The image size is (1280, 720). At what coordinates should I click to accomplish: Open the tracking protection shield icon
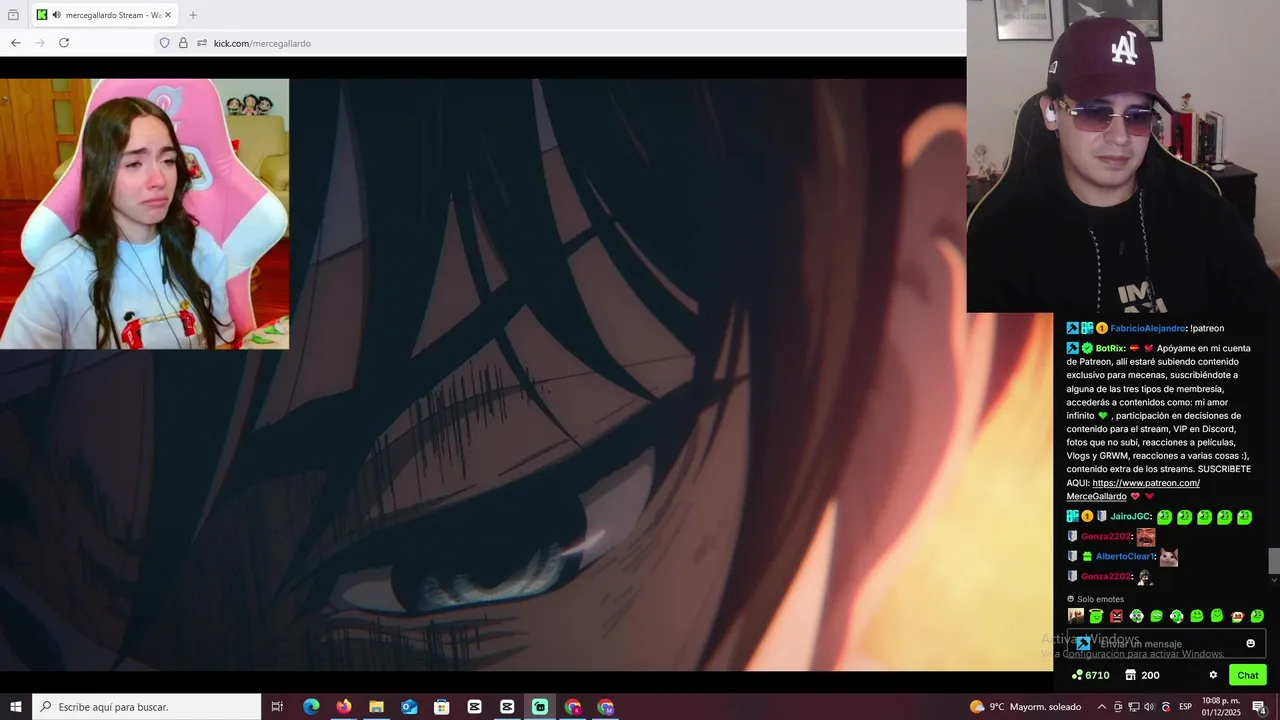(x=165, y=43)
